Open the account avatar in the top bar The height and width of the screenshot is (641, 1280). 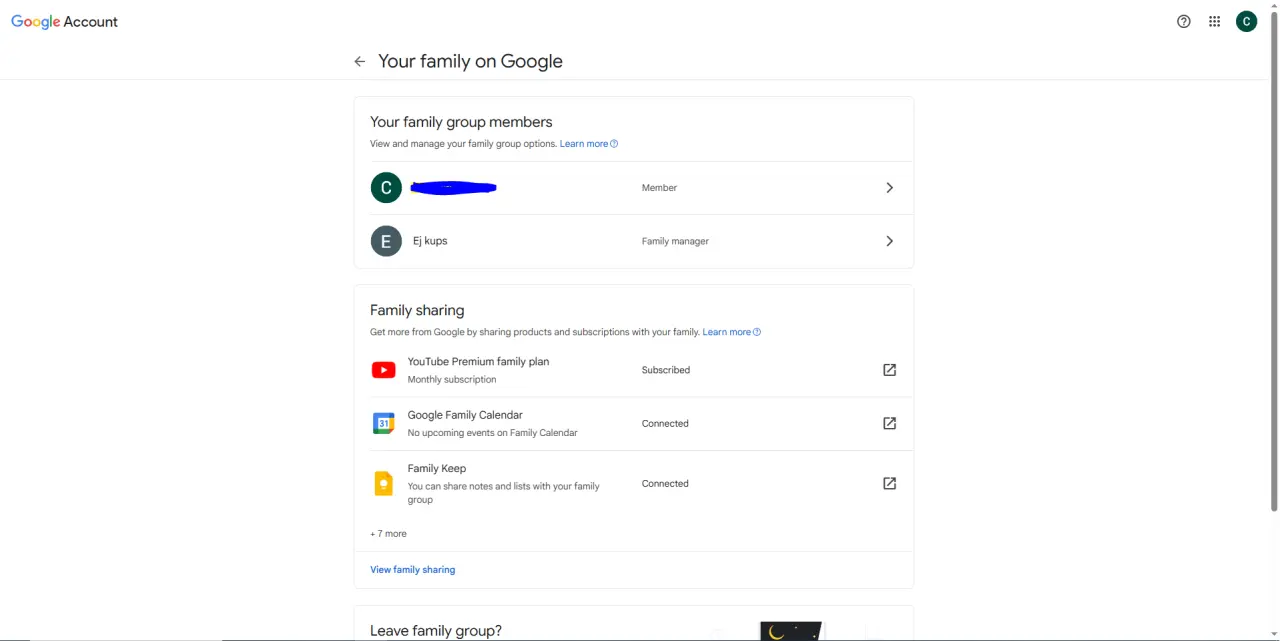(x=1246, y=22)
